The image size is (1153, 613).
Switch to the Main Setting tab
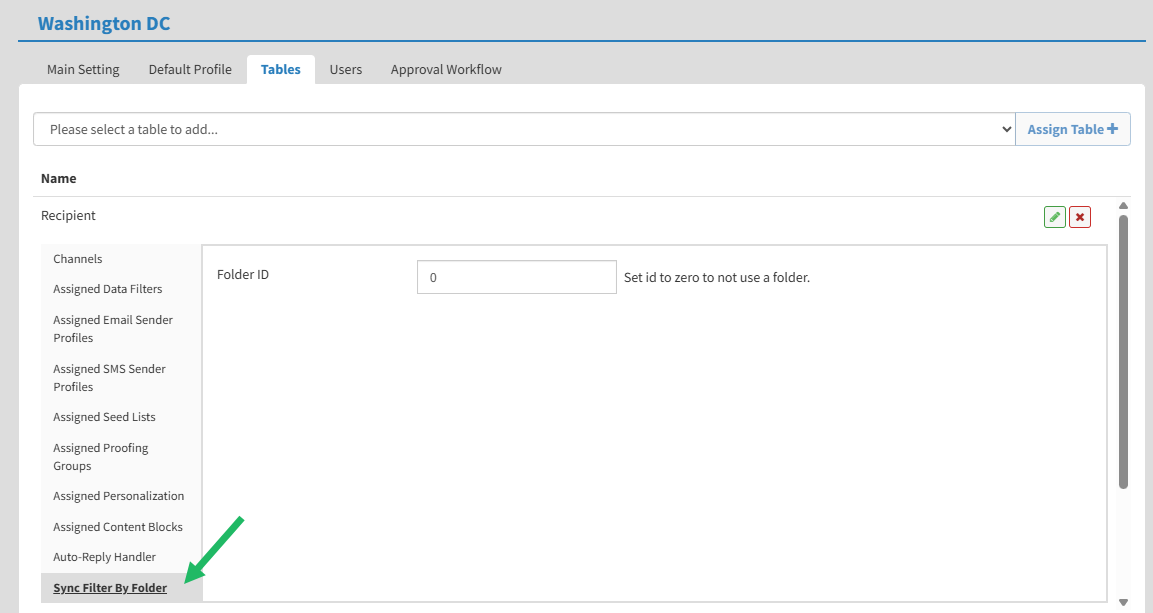(x=83, y=69)
